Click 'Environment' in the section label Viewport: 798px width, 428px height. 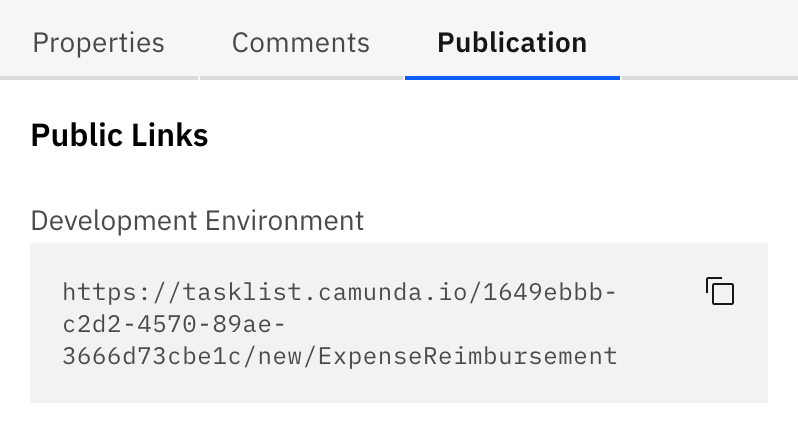coord(285,219)
